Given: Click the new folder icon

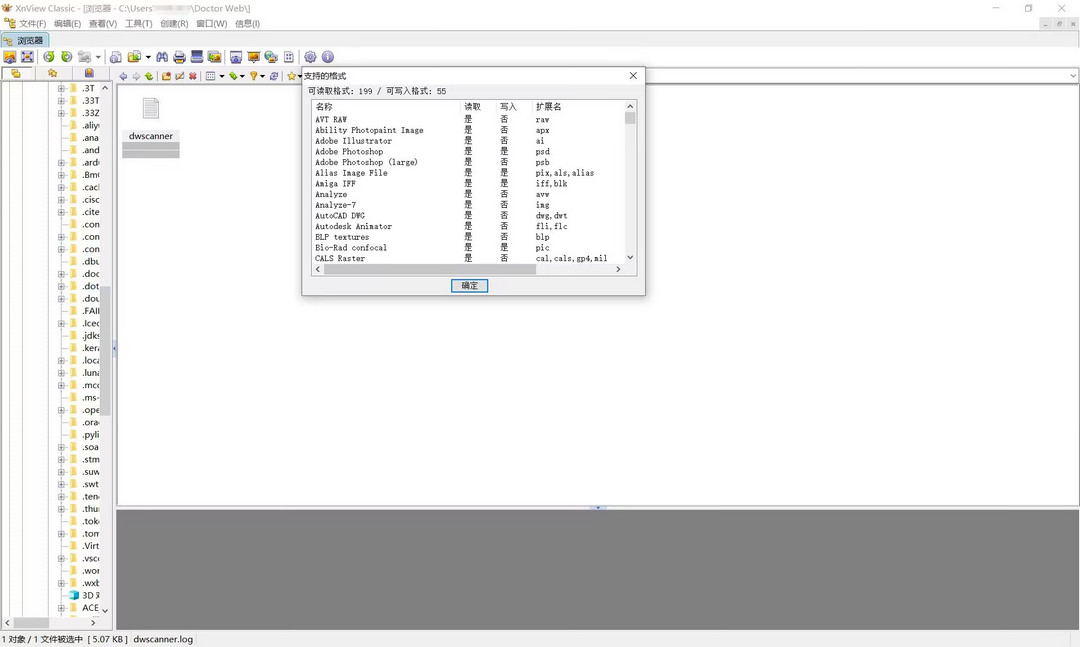Looking at the screenshot, I should [x=167, y=76].
